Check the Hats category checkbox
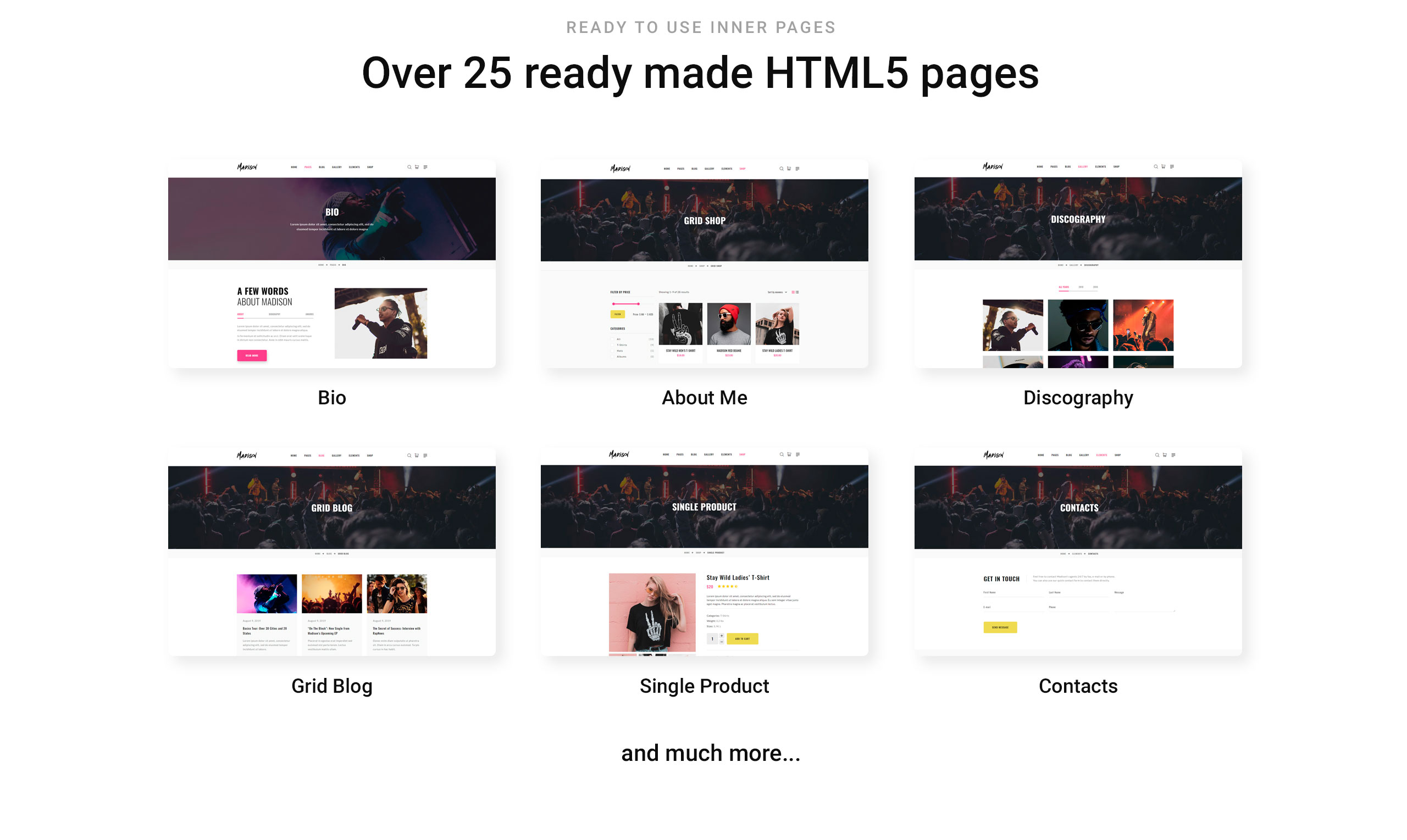Screen dimensions: 1407x840 point(613,352)
